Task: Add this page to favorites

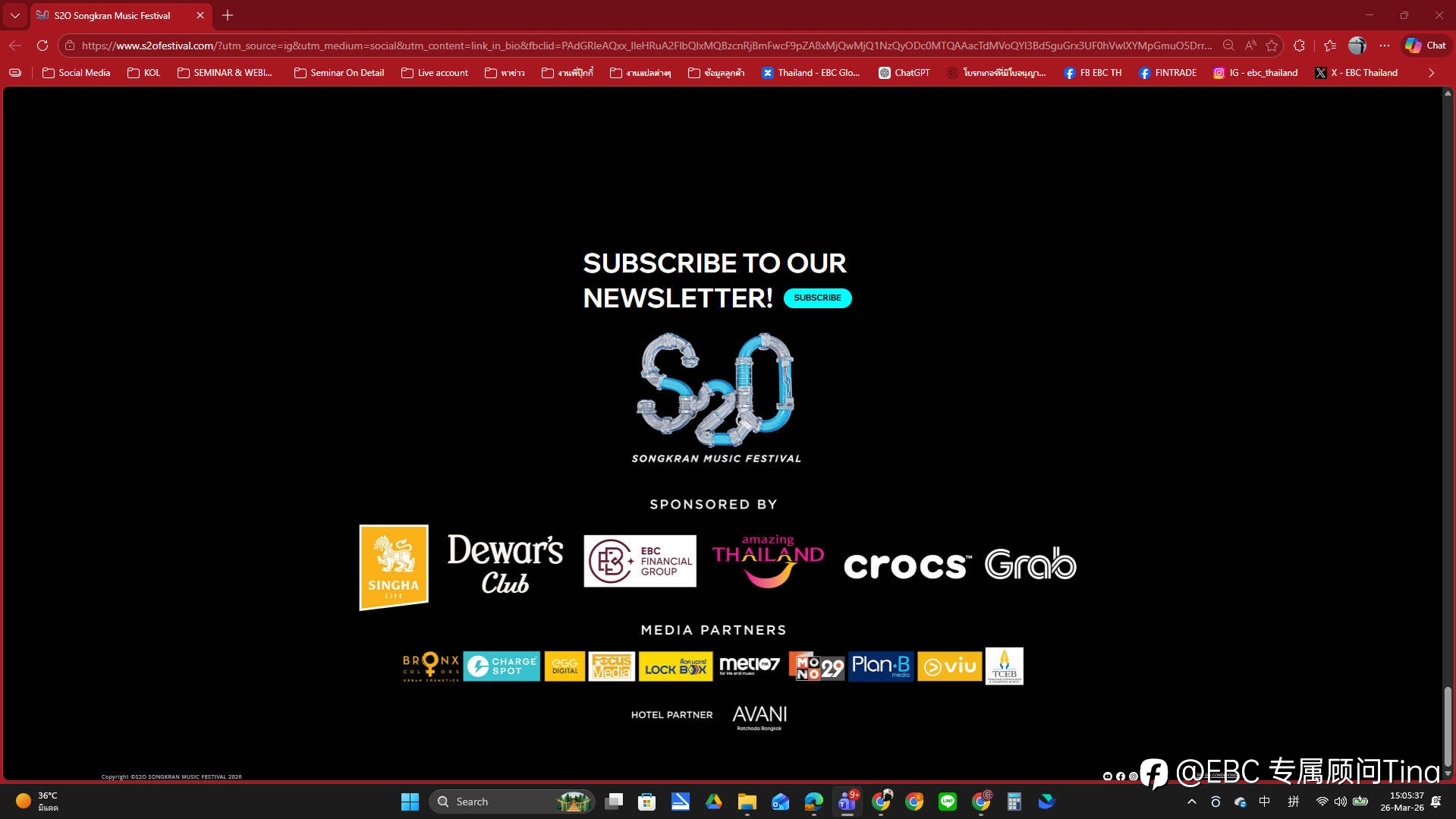Action: pyautogui.click(x=1272, y=46)
